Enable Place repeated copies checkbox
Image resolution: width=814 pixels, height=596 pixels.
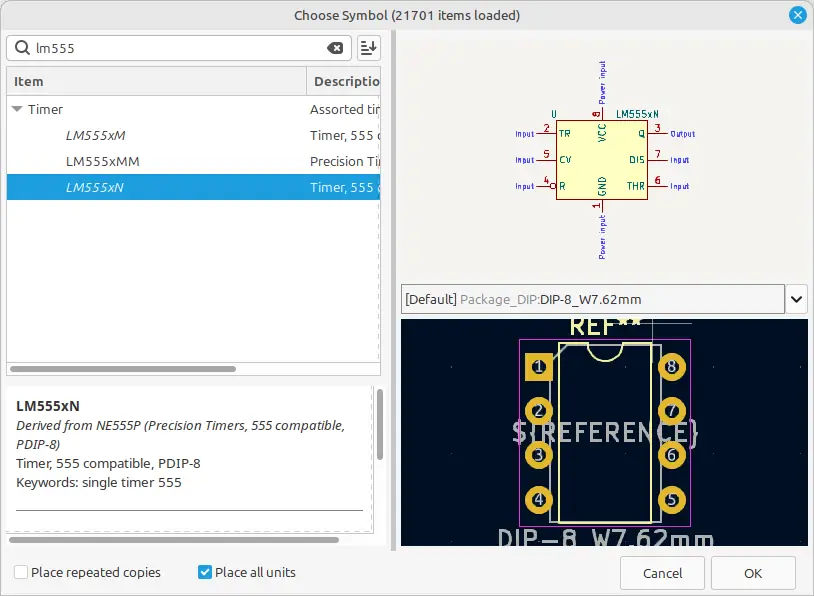(21, 572)
